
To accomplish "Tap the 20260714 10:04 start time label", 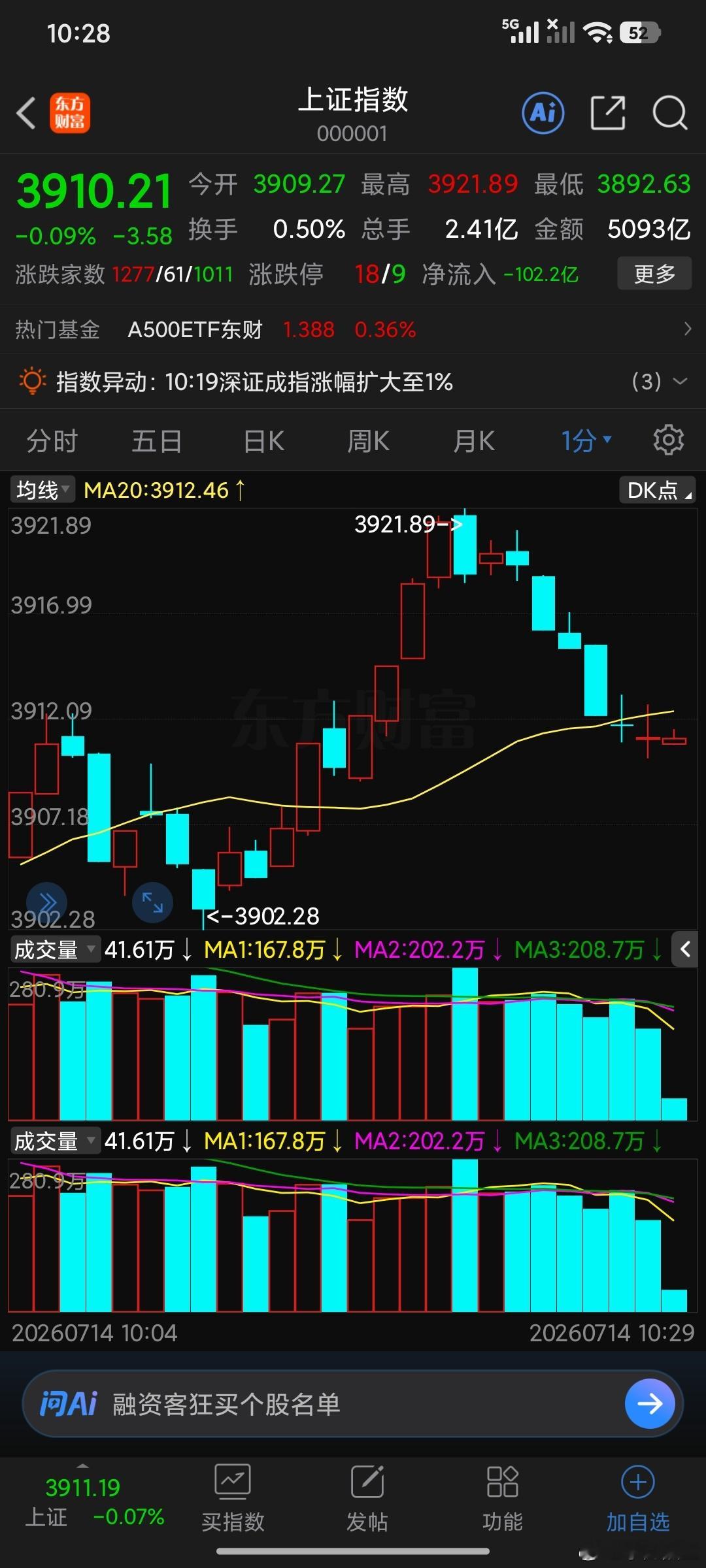I will coord(94,1332).
